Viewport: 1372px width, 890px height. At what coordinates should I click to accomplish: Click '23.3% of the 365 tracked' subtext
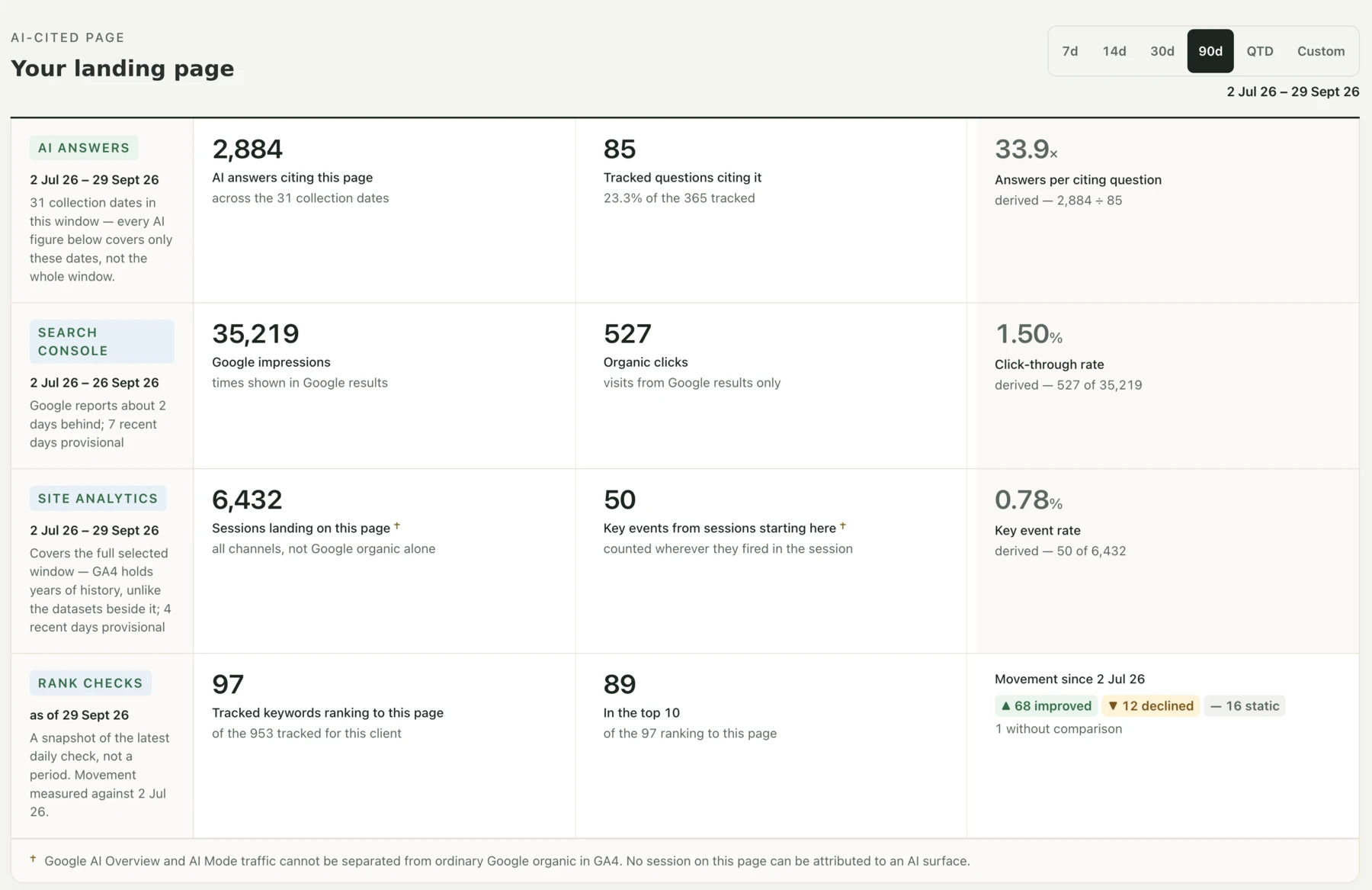tap(678, 198)
